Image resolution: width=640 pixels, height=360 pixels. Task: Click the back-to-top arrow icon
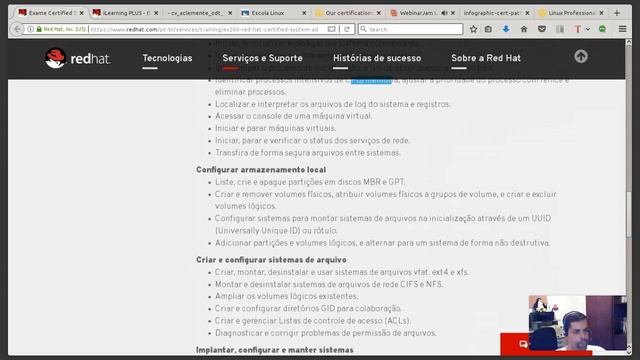click(x=581, y=56)
